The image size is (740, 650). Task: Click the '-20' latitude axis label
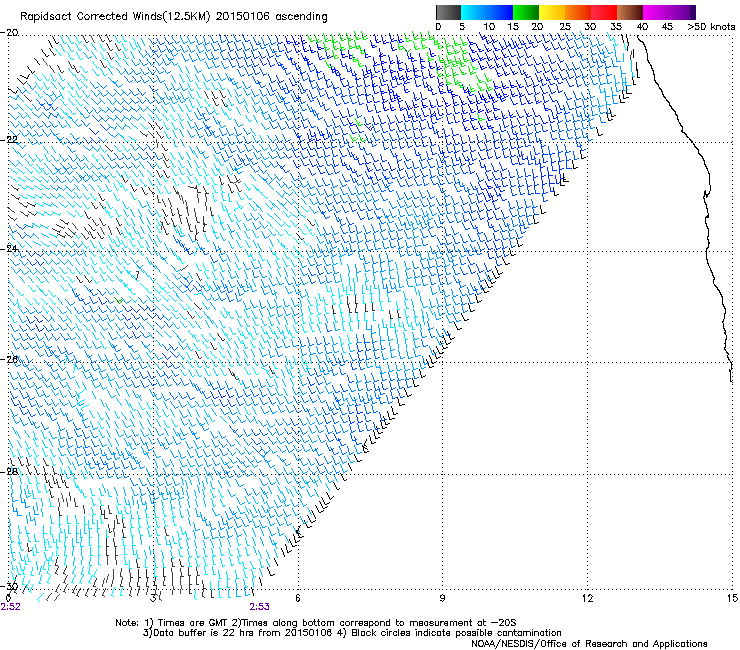pos(9,33)
